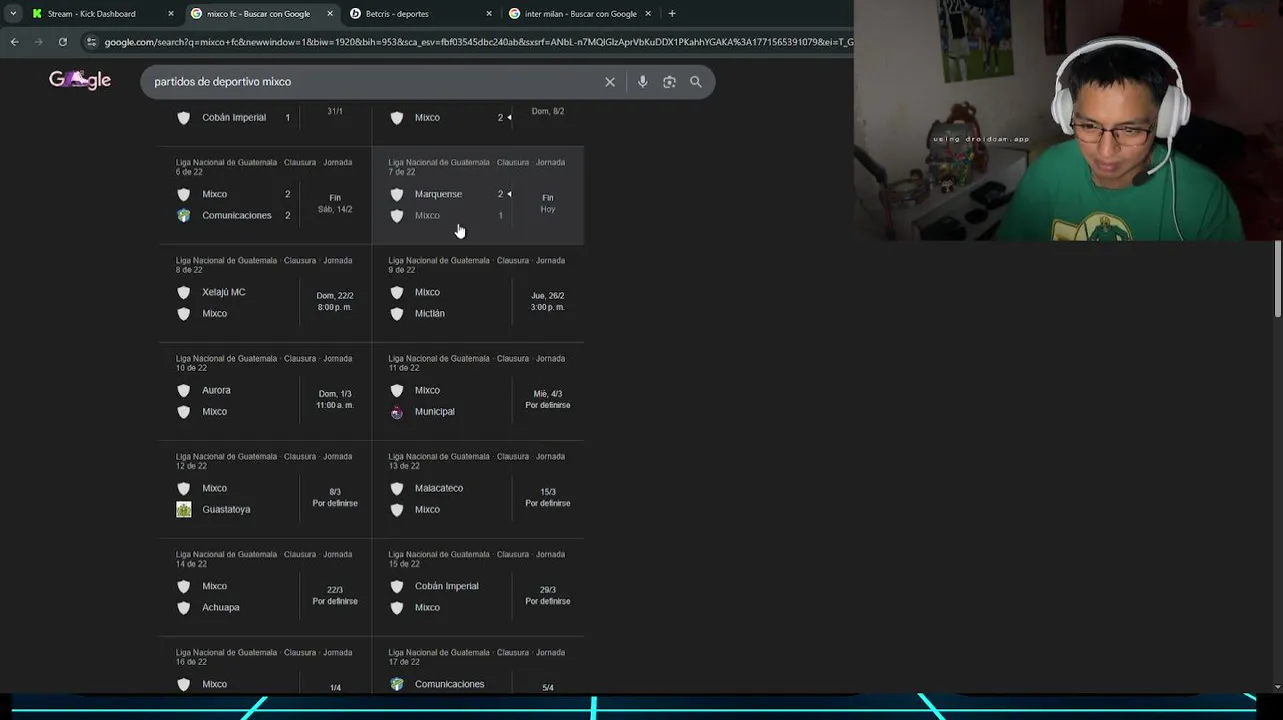Click the Comunicaciones crest in Jornada 6
Screen dimensions: 1283x720
183,216
